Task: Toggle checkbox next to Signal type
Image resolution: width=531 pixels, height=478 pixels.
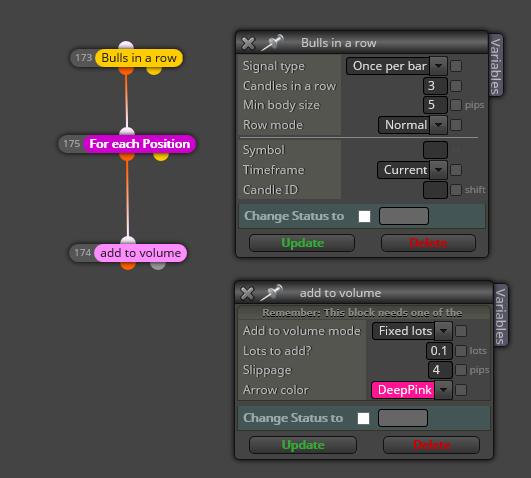Action: (456, 66)
